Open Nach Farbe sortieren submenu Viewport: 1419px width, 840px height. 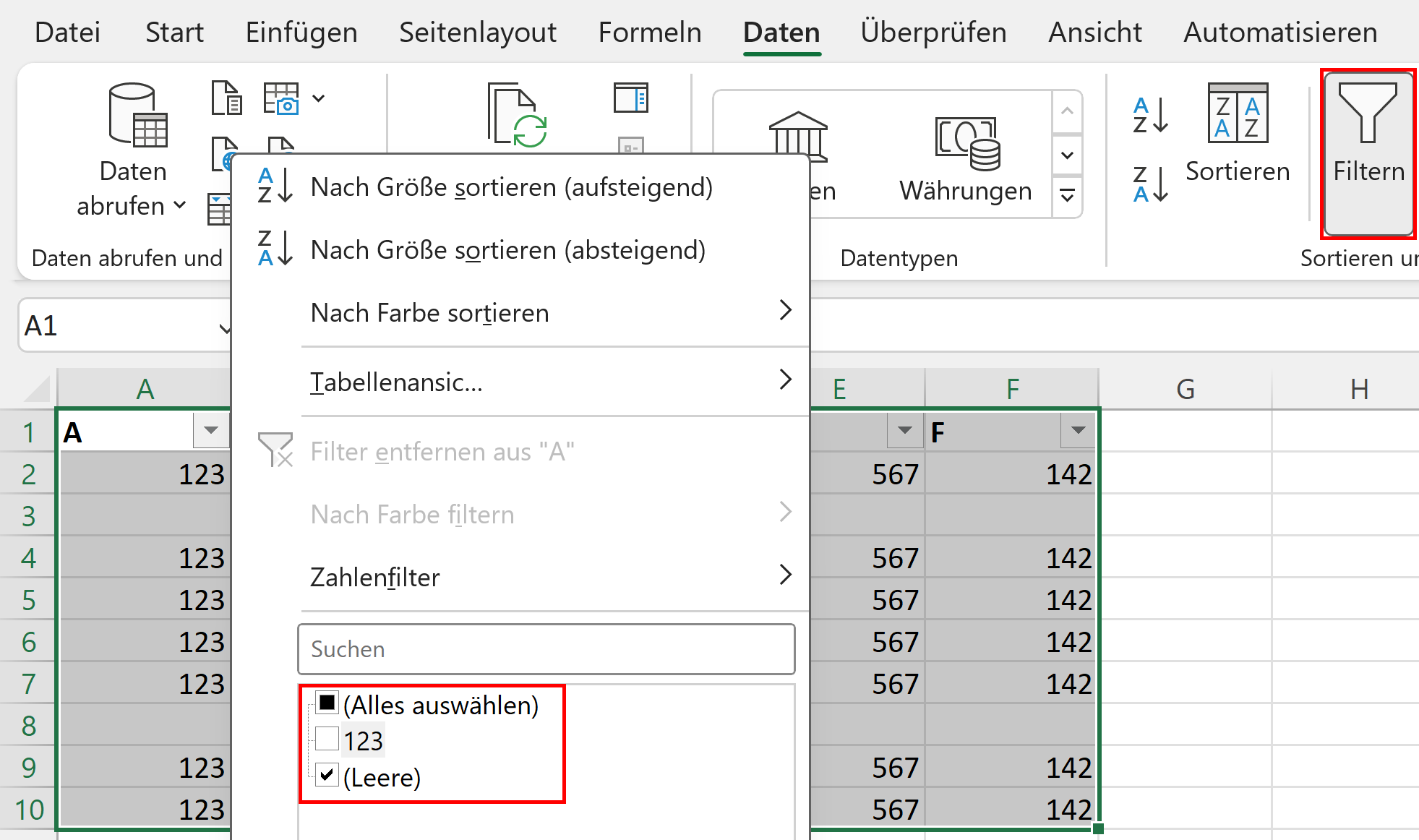520,312
